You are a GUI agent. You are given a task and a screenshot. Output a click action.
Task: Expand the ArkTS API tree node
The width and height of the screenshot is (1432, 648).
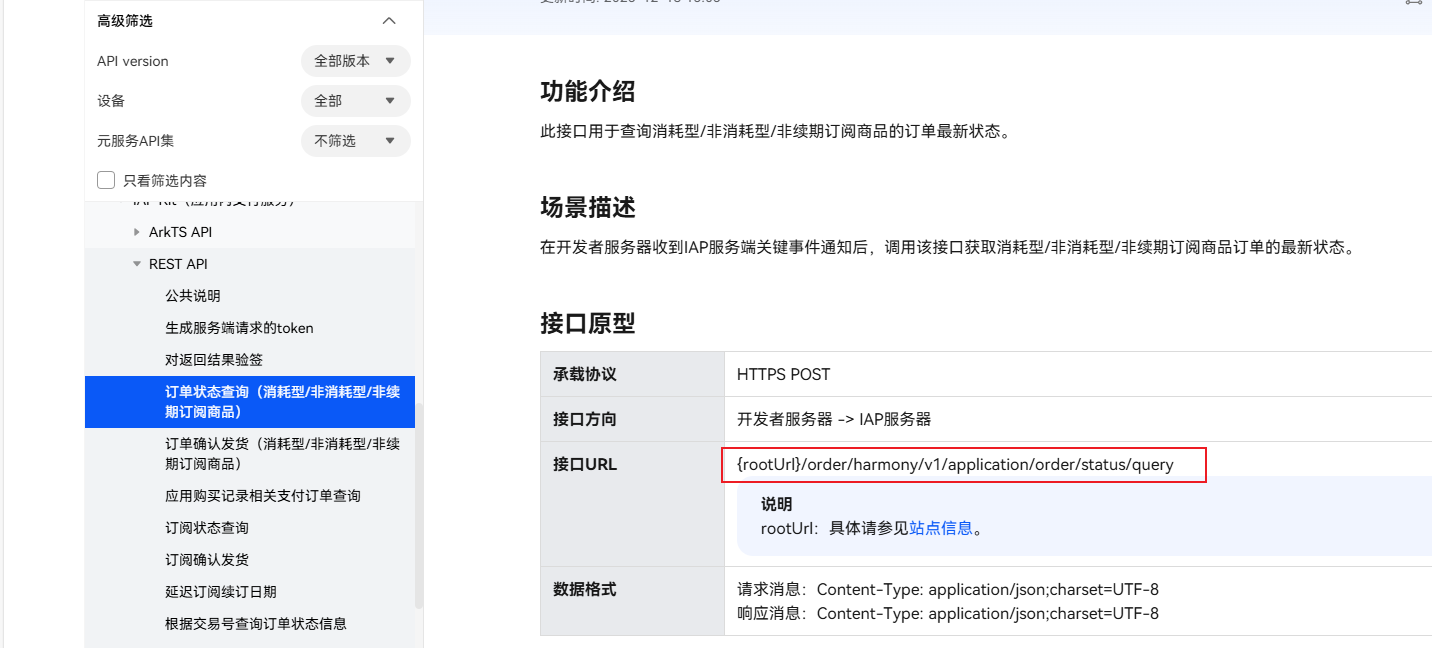click(x=137, y=232)
